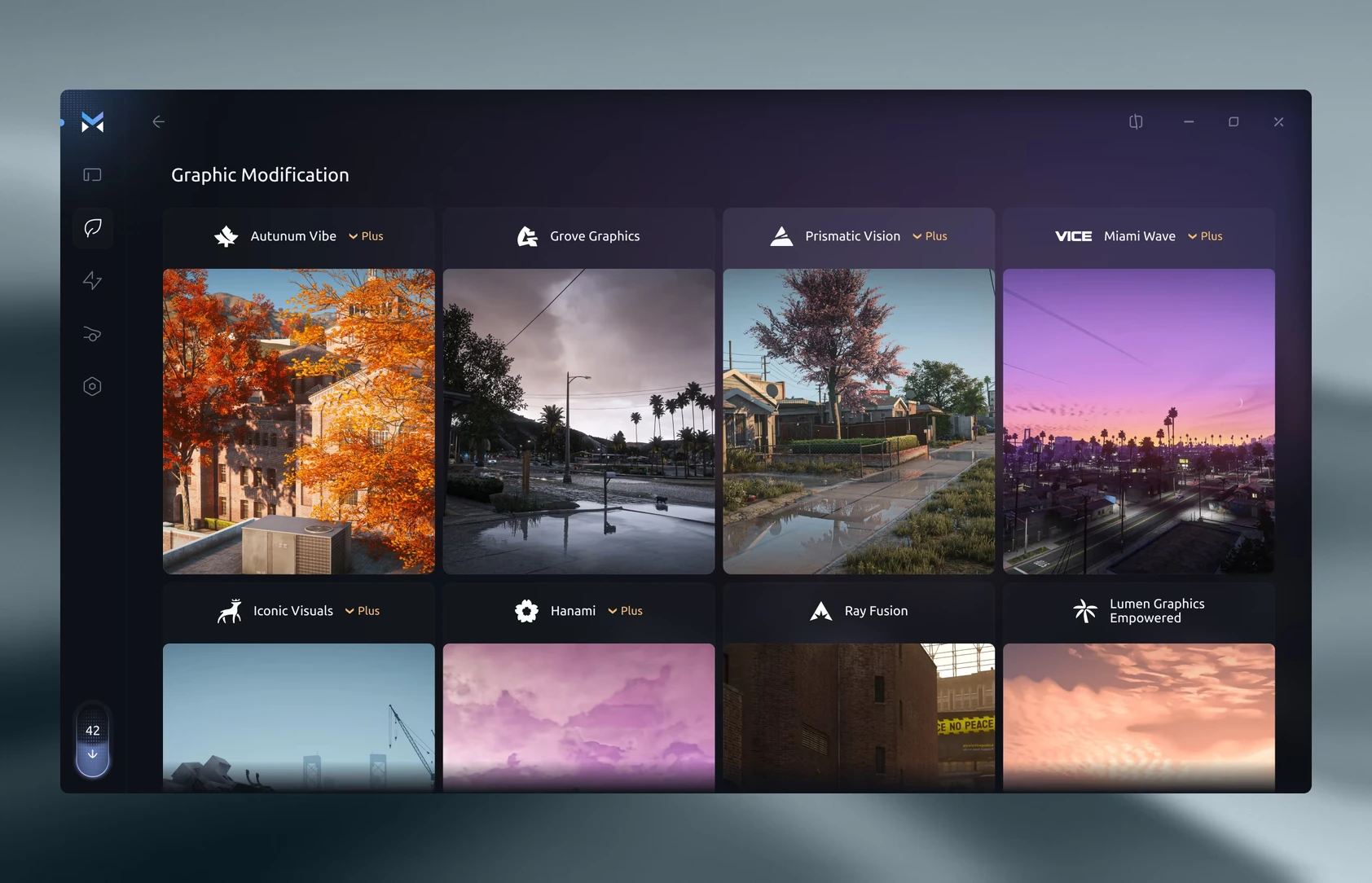The width and height of the screenshot is (1372, 883).
Task: Open the lightning bolt sidebar section
Action: point(92,280)
